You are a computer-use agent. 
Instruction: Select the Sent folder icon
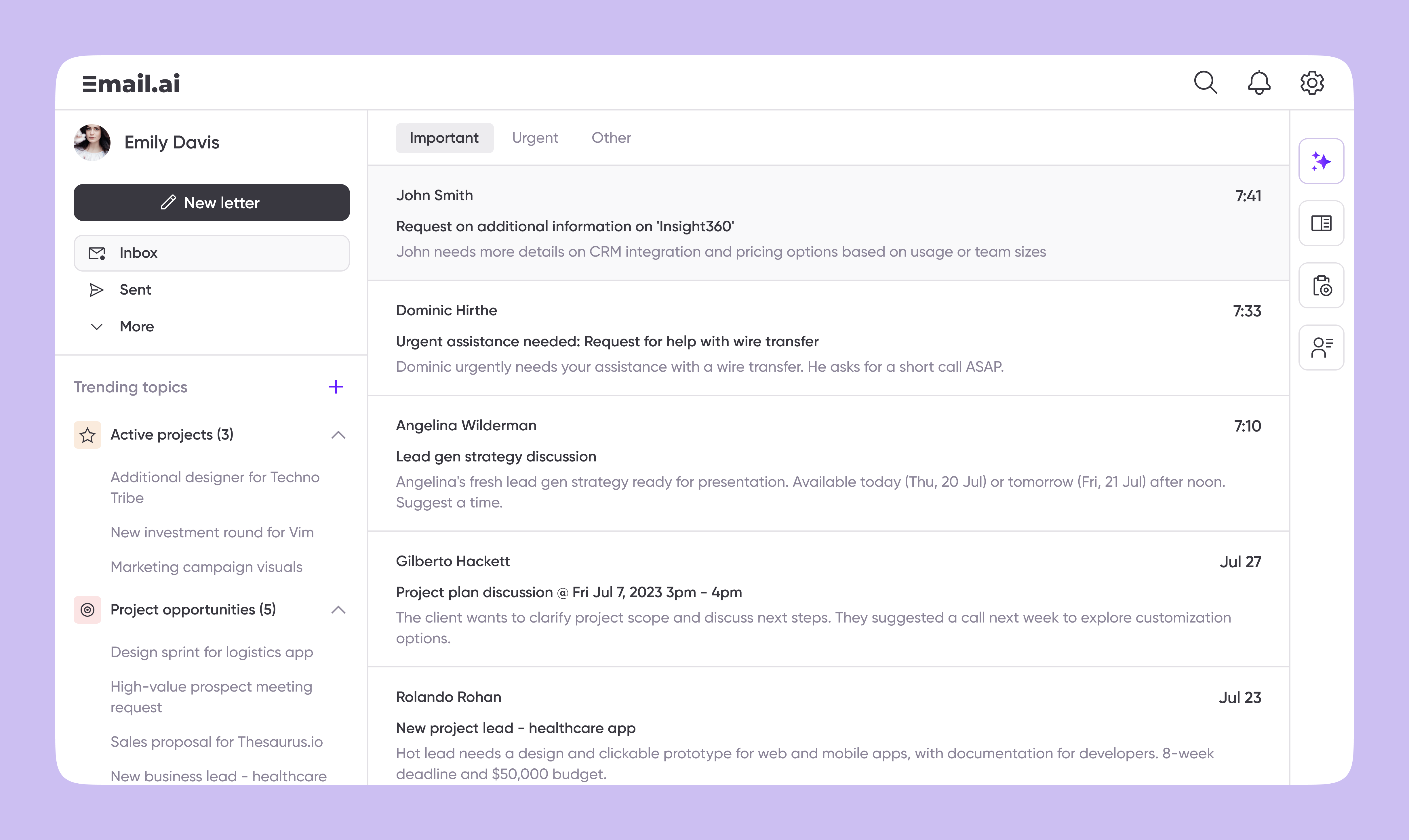click(x=96, y=289)
